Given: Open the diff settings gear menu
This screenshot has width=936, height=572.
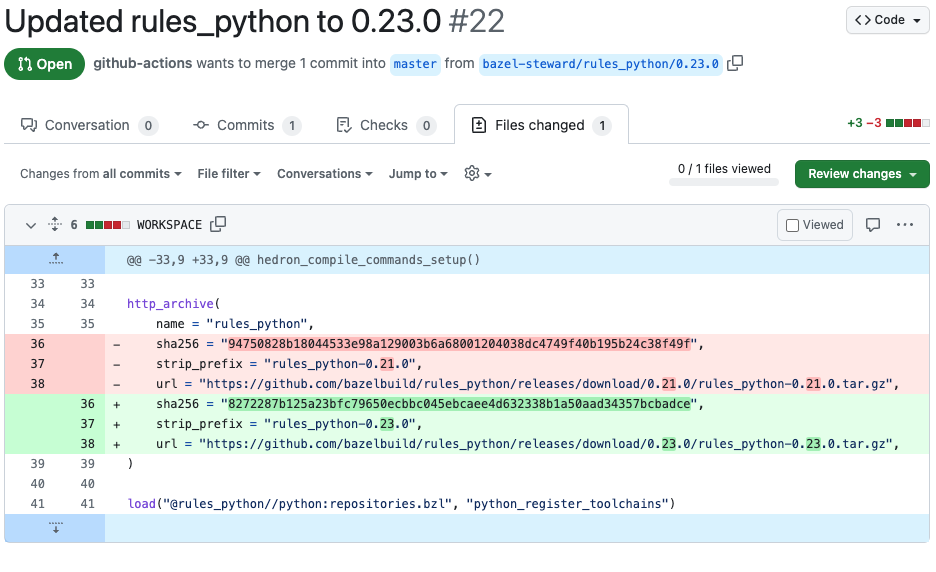Looking at the screenshot, I should [x=478, y=174].
